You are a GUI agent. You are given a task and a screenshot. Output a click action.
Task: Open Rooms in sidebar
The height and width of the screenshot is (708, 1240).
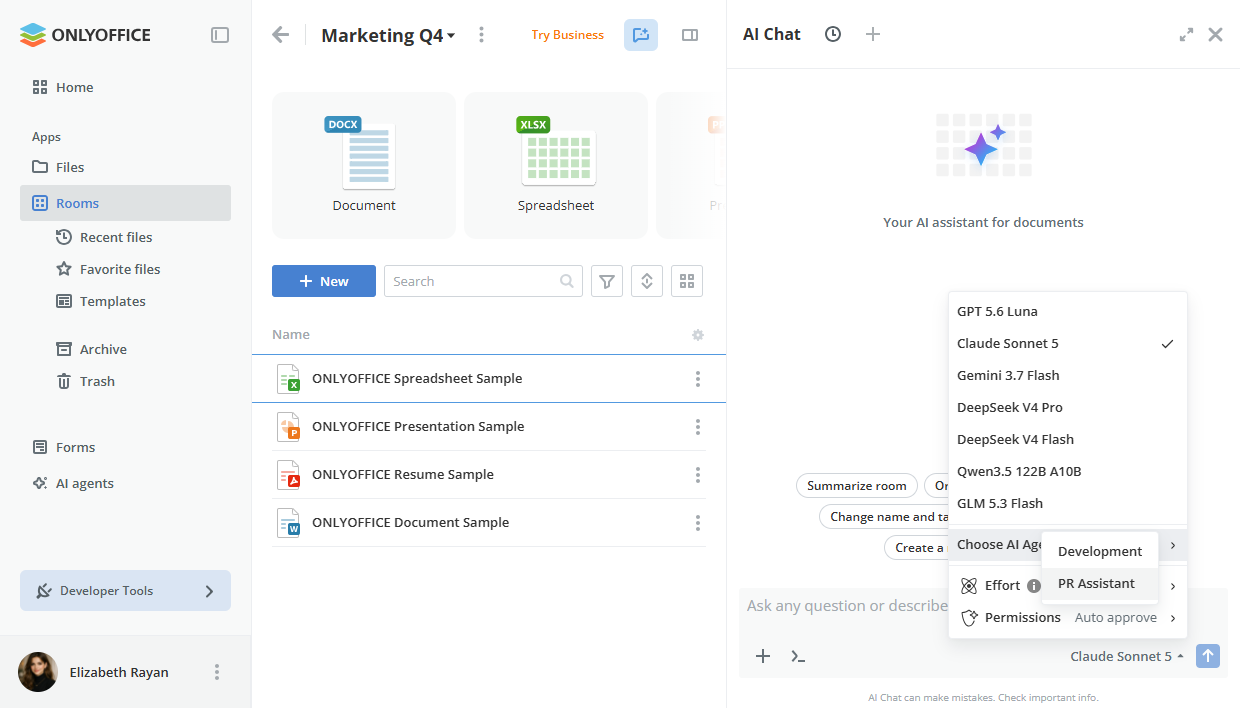click(x=125, y=203)
